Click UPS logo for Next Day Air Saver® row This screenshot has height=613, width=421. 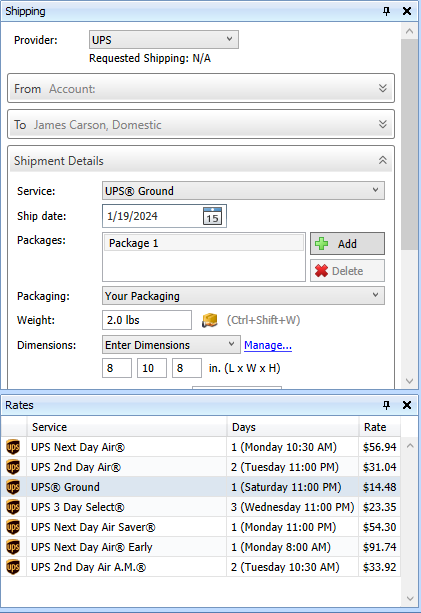click(13, 527)
